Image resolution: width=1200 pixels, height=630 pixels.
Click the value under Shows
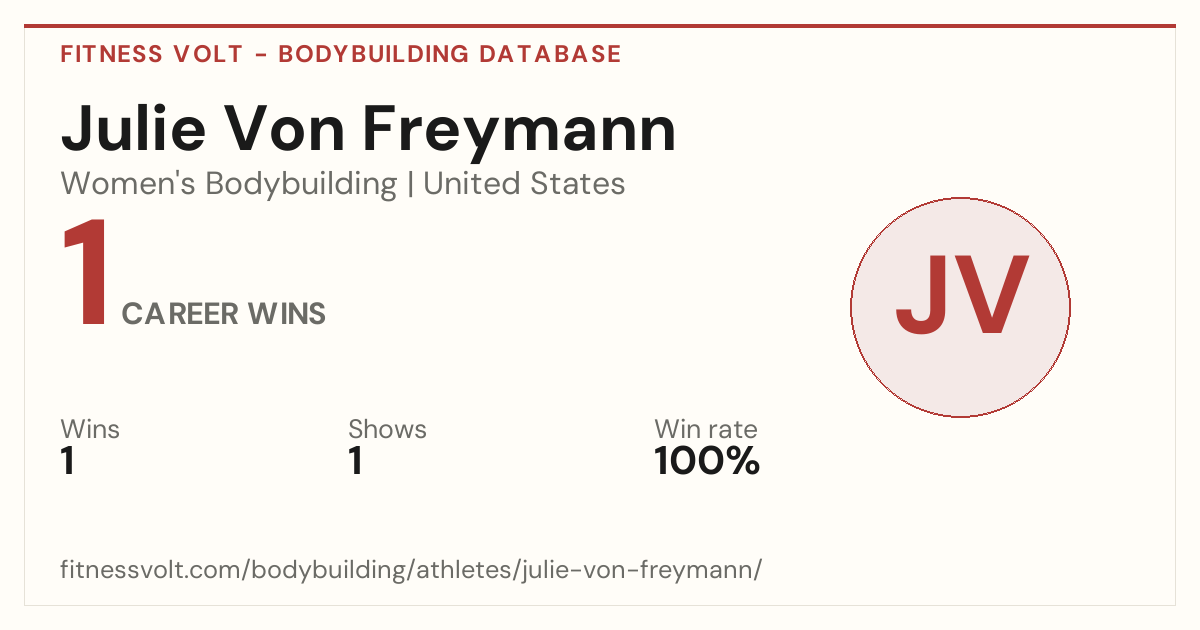[355, 462]
